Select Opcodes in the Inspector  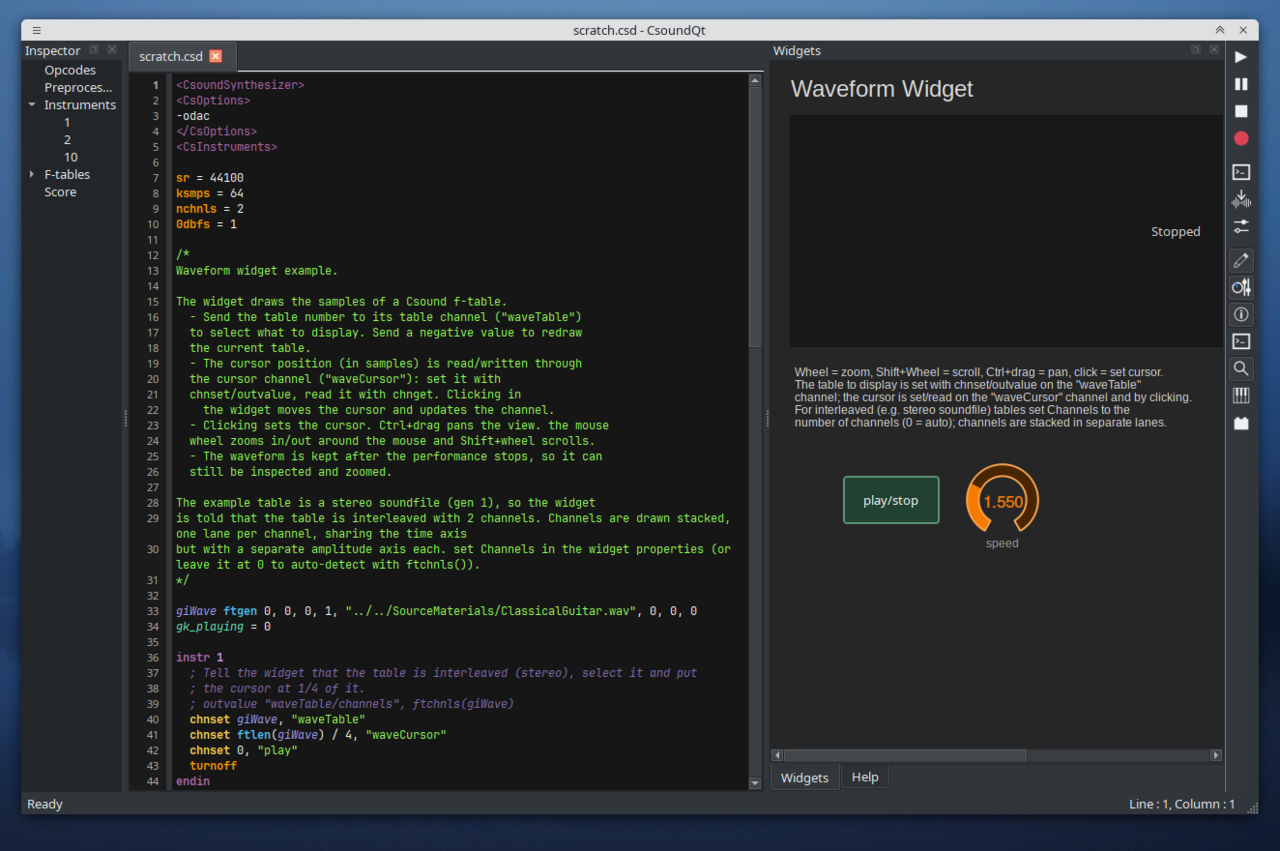pyautogui.click(x=70, y=70)
